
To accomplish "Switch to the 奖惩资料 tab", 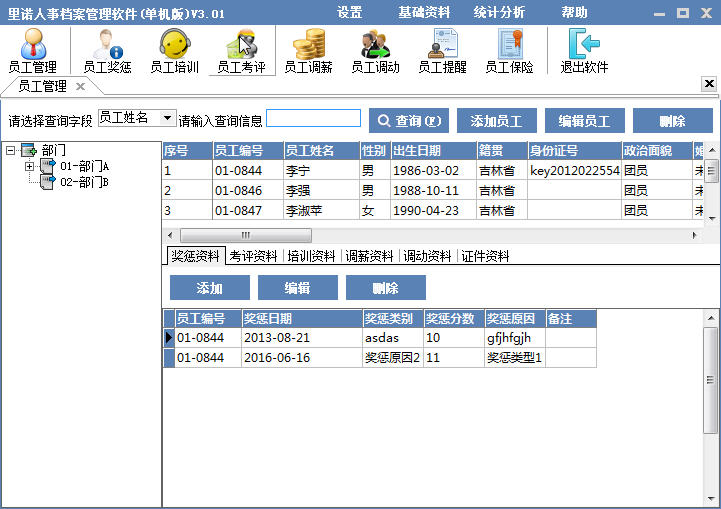I will tap(195, 256).
